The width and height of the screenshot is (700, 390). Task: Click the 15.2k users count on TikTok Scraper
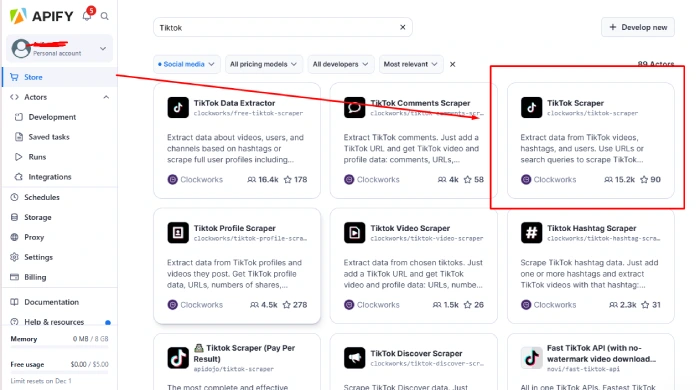(620, 179)
